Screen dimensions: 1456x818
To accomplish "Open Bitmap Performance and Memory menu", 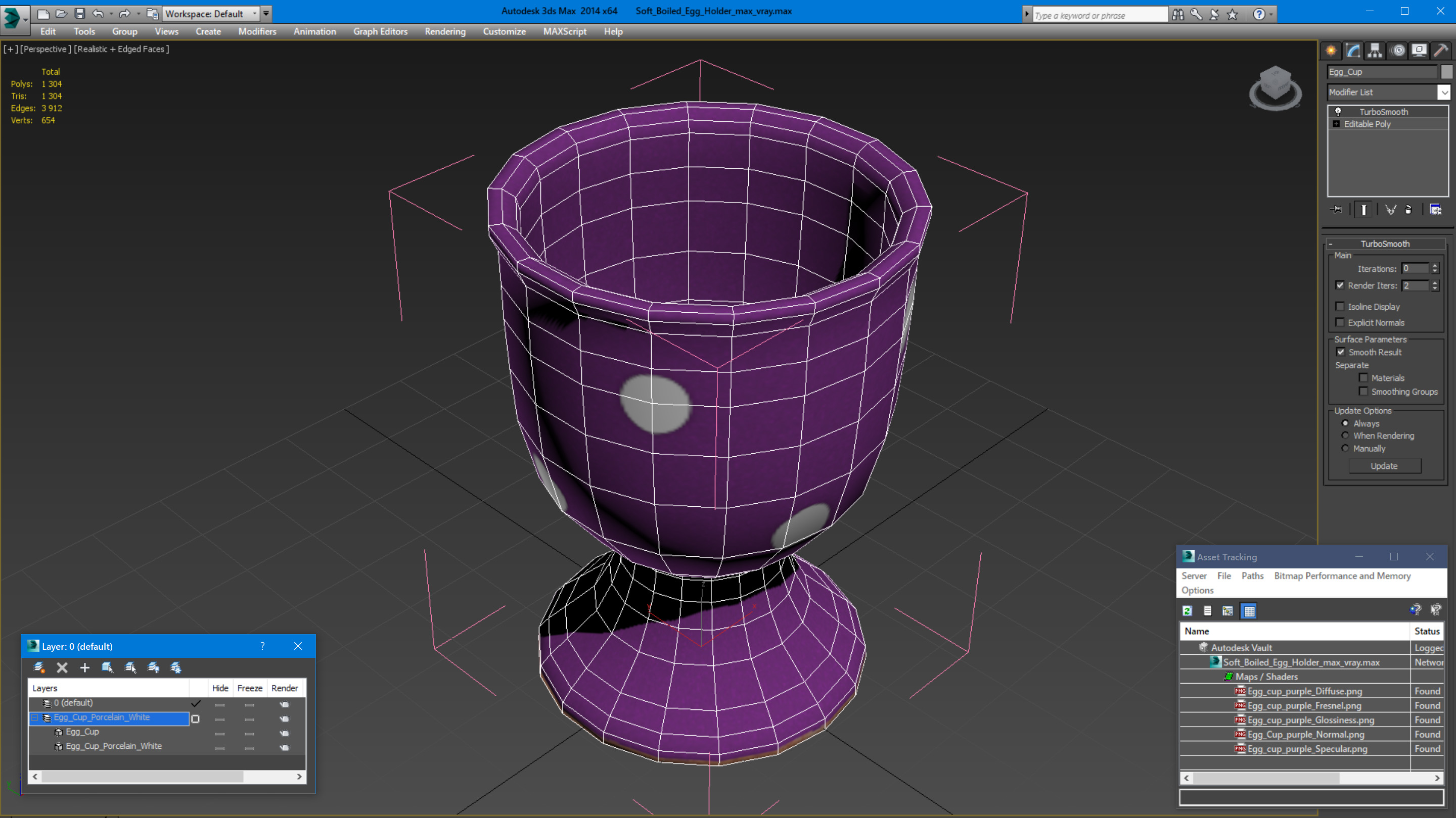I will click(x=1342, y=575).
